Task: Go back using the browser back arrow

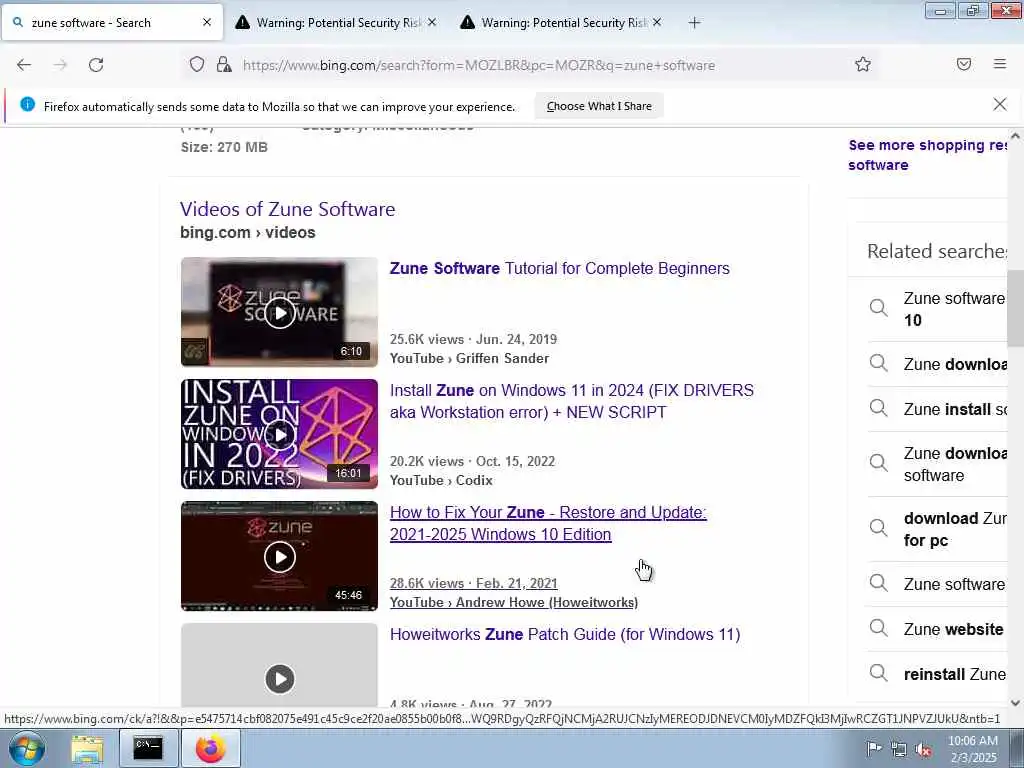Action: coord(24,65)
